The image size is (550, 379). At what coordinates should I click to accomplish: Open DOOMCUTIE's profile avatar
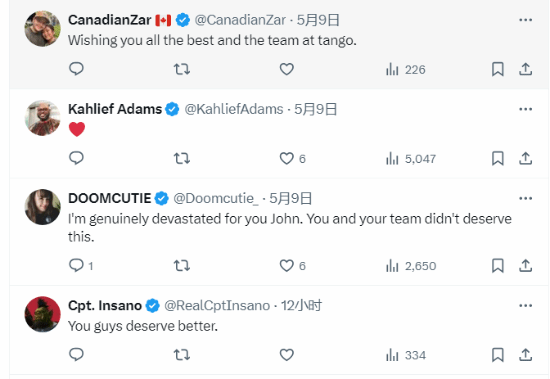click(42, 207)
